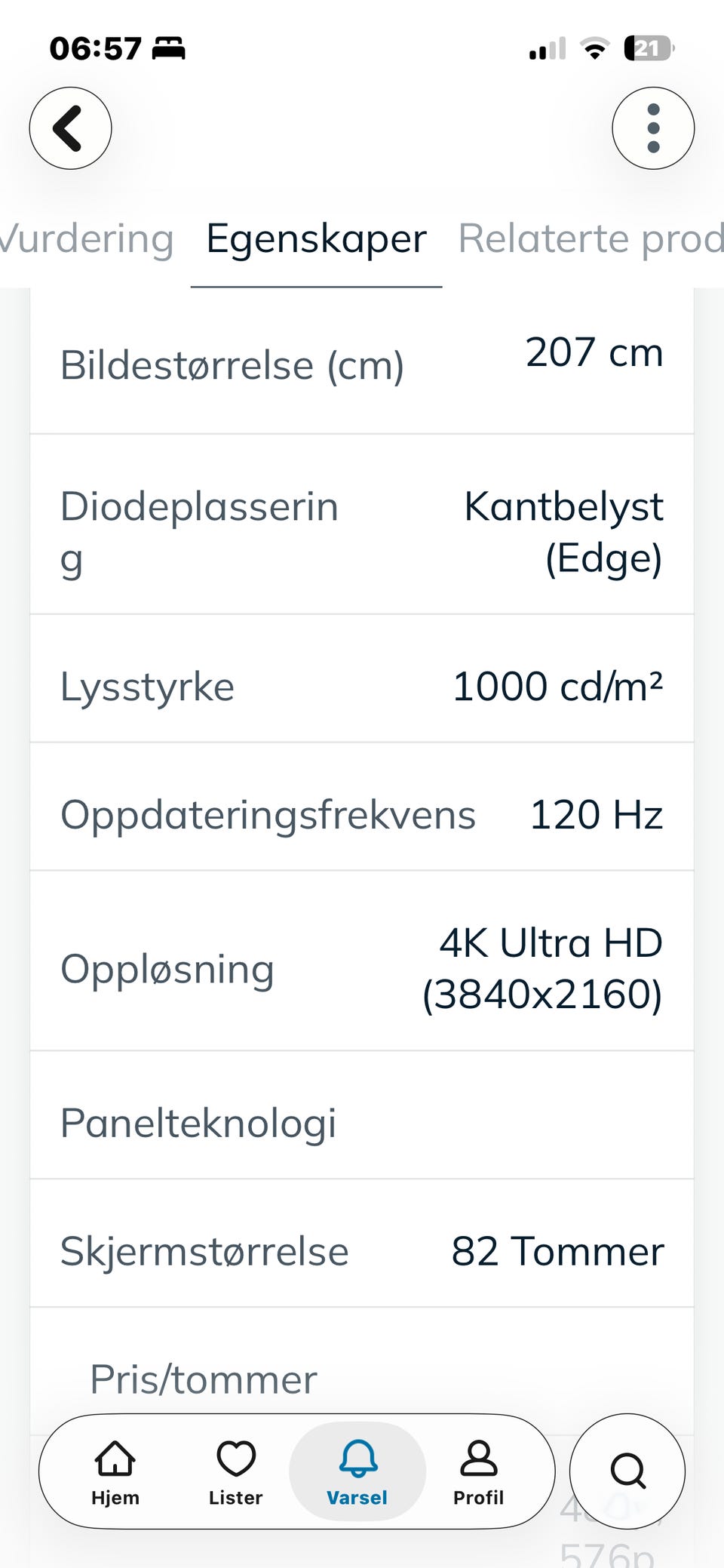Image resolution: width=724 pixels, height=1568 pixels.
Task: Switch to the Vurdering tab
Action: [87, 239]
